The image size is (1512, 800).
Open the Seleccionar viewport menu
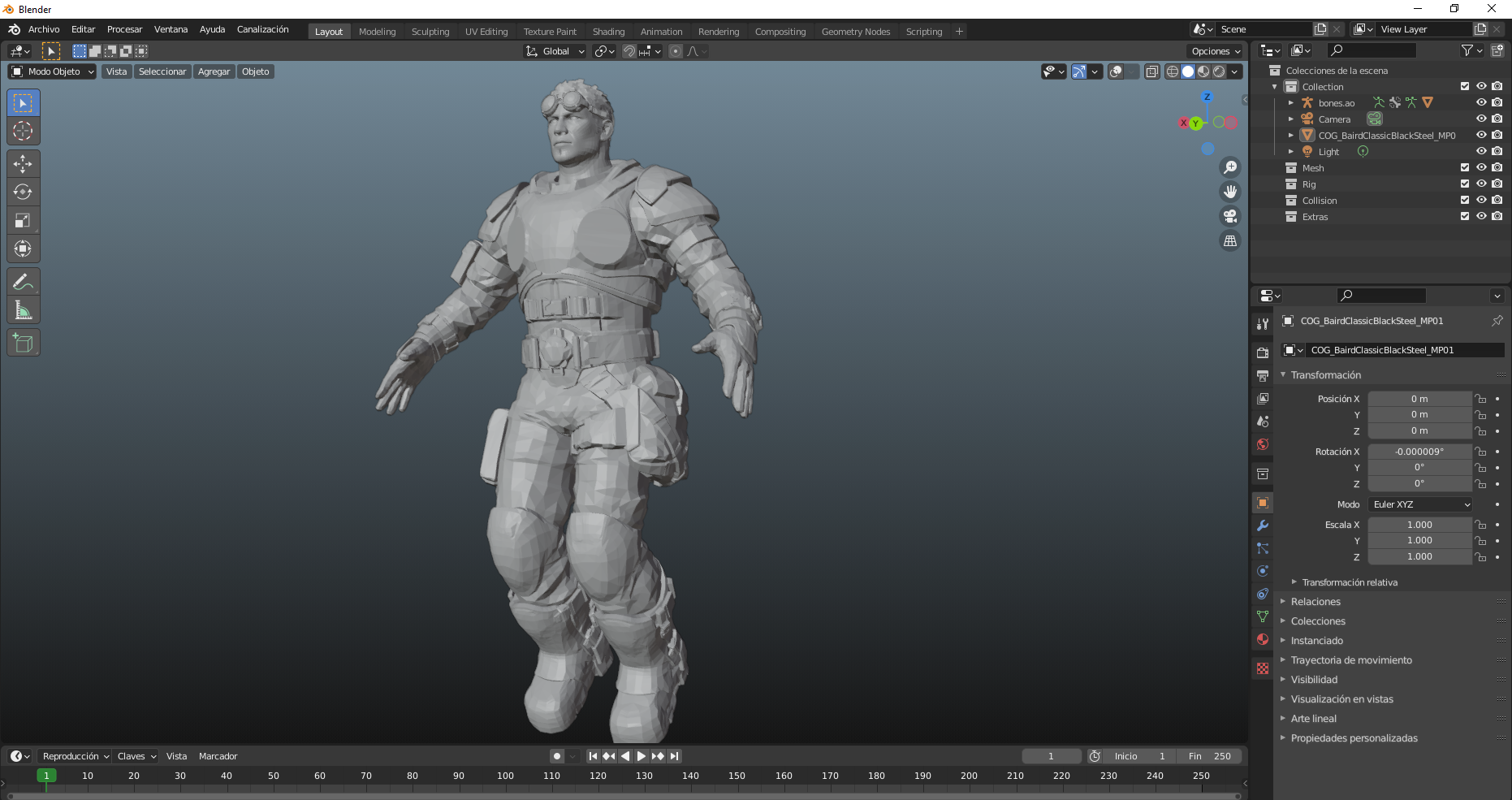click(x=162, y=71)
